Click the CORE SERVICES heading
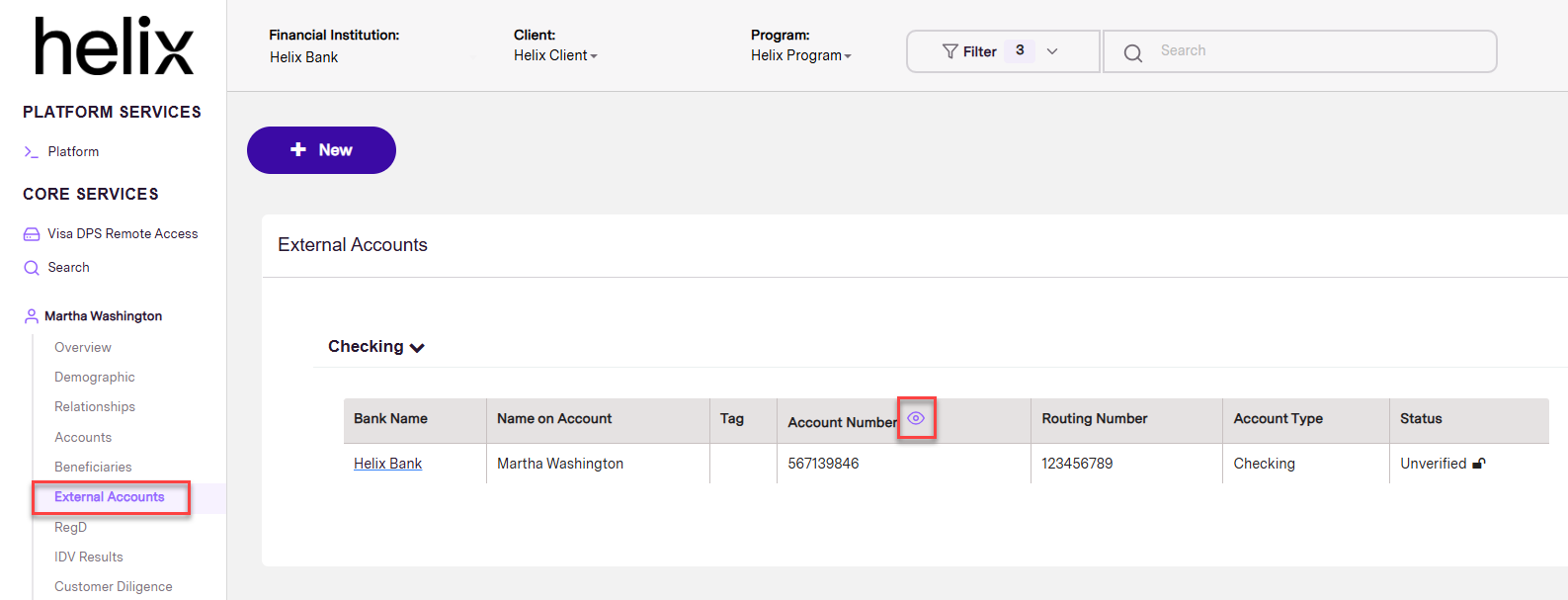1568x600 pixels. point(91,195)
